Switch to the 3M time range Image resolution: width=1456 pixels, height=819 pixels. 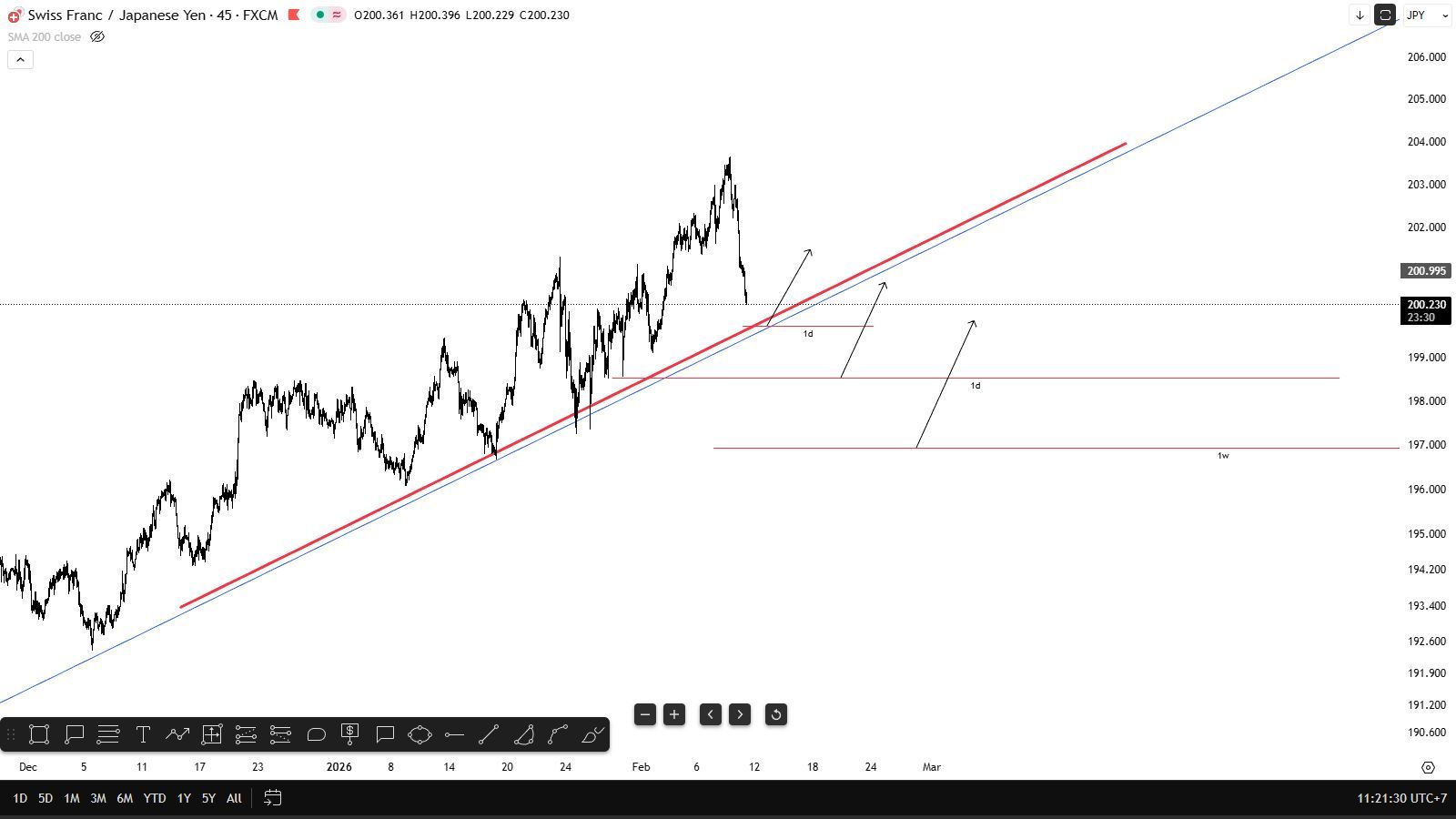tap(98, 798)
